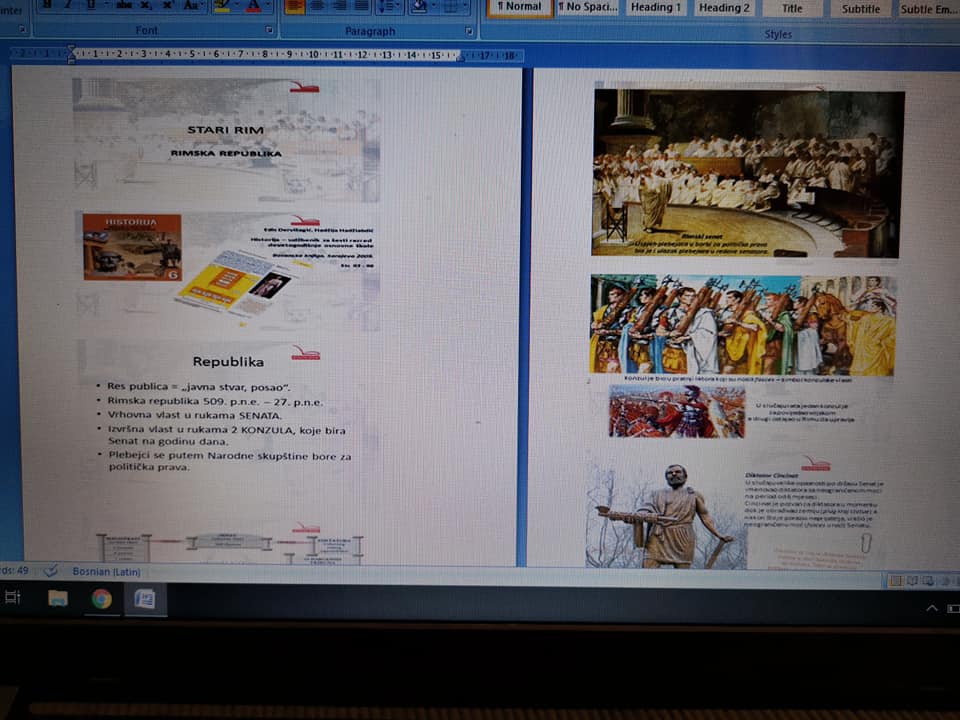The height and width of the screenshot is (720, 960).
Task: Switch to Full Screen Reading view
Action: click(x=912, y=581)
